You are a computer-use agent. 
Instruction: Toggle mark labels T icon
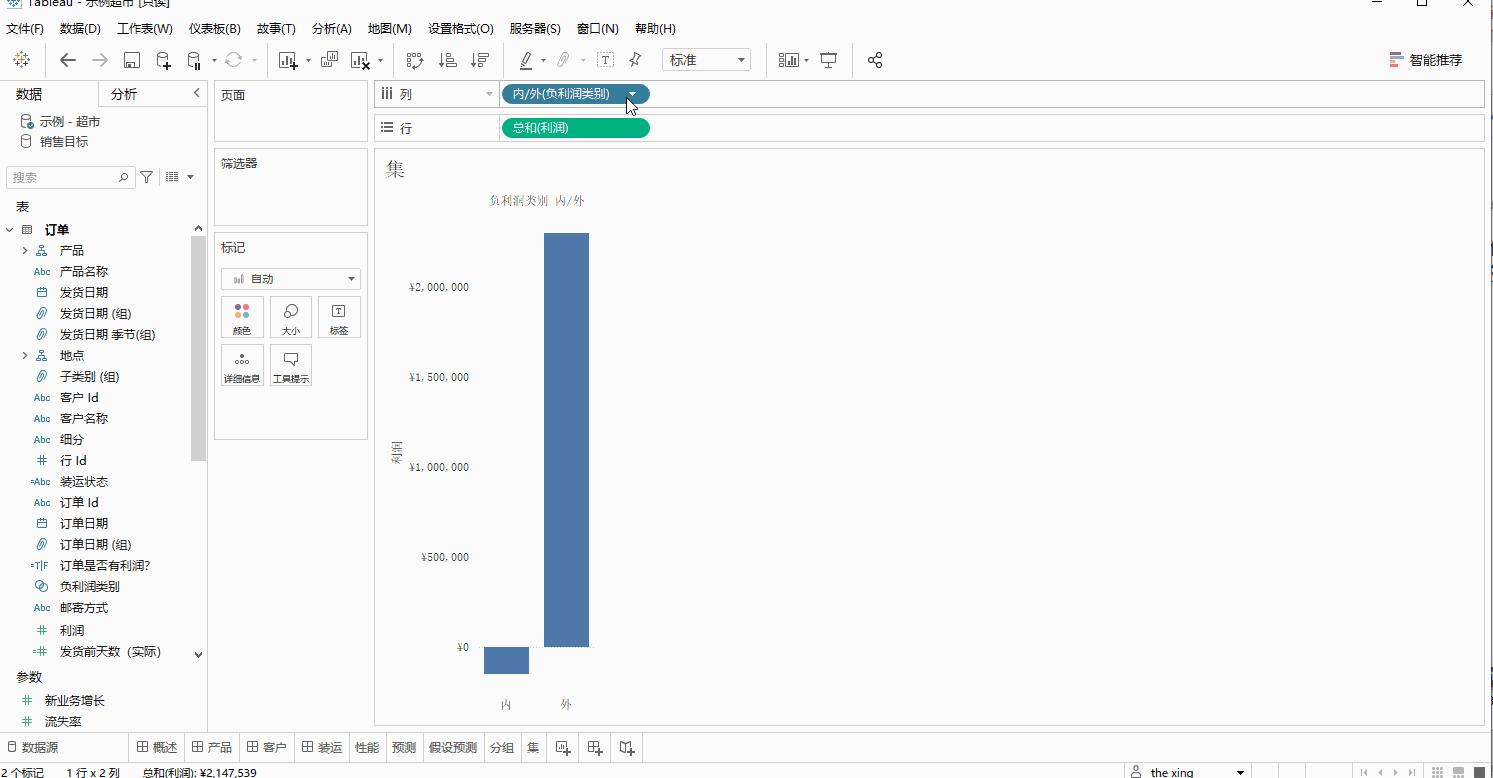tap(605, 60)
